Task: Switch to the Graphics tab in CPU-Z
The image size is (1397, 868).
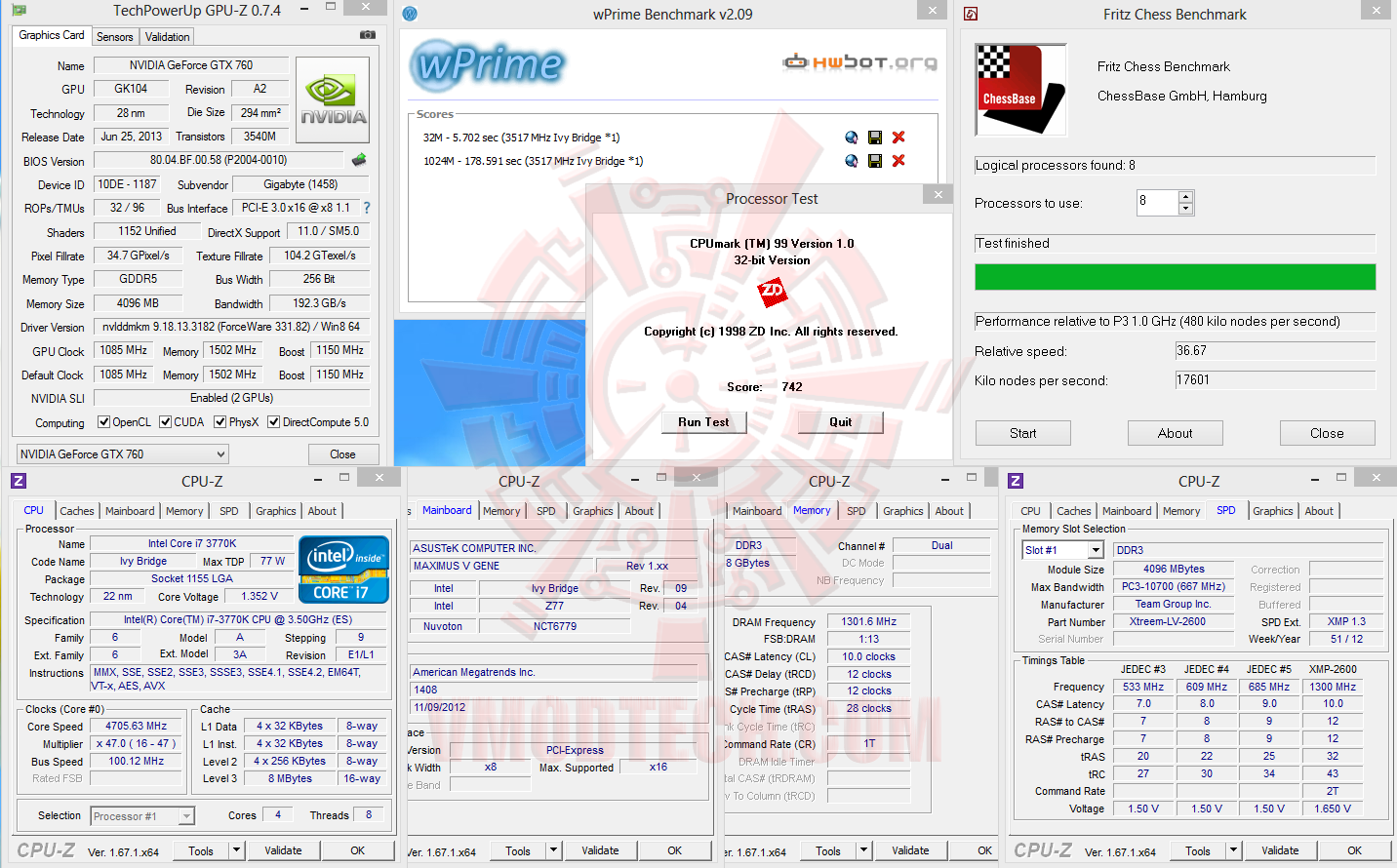Action: [x=275, y=511]
